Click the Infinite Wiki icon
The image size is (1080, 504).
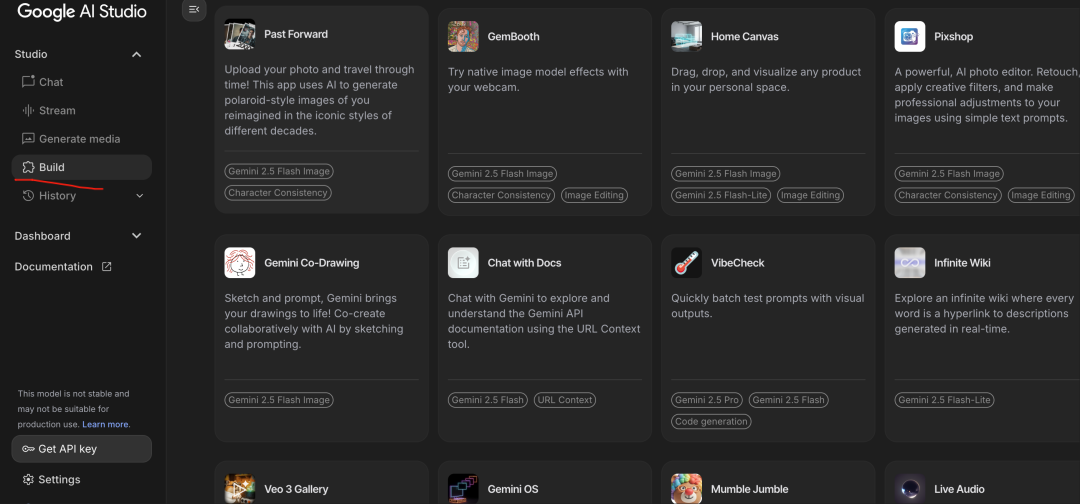pyautogui.click(x=910, y=263)
